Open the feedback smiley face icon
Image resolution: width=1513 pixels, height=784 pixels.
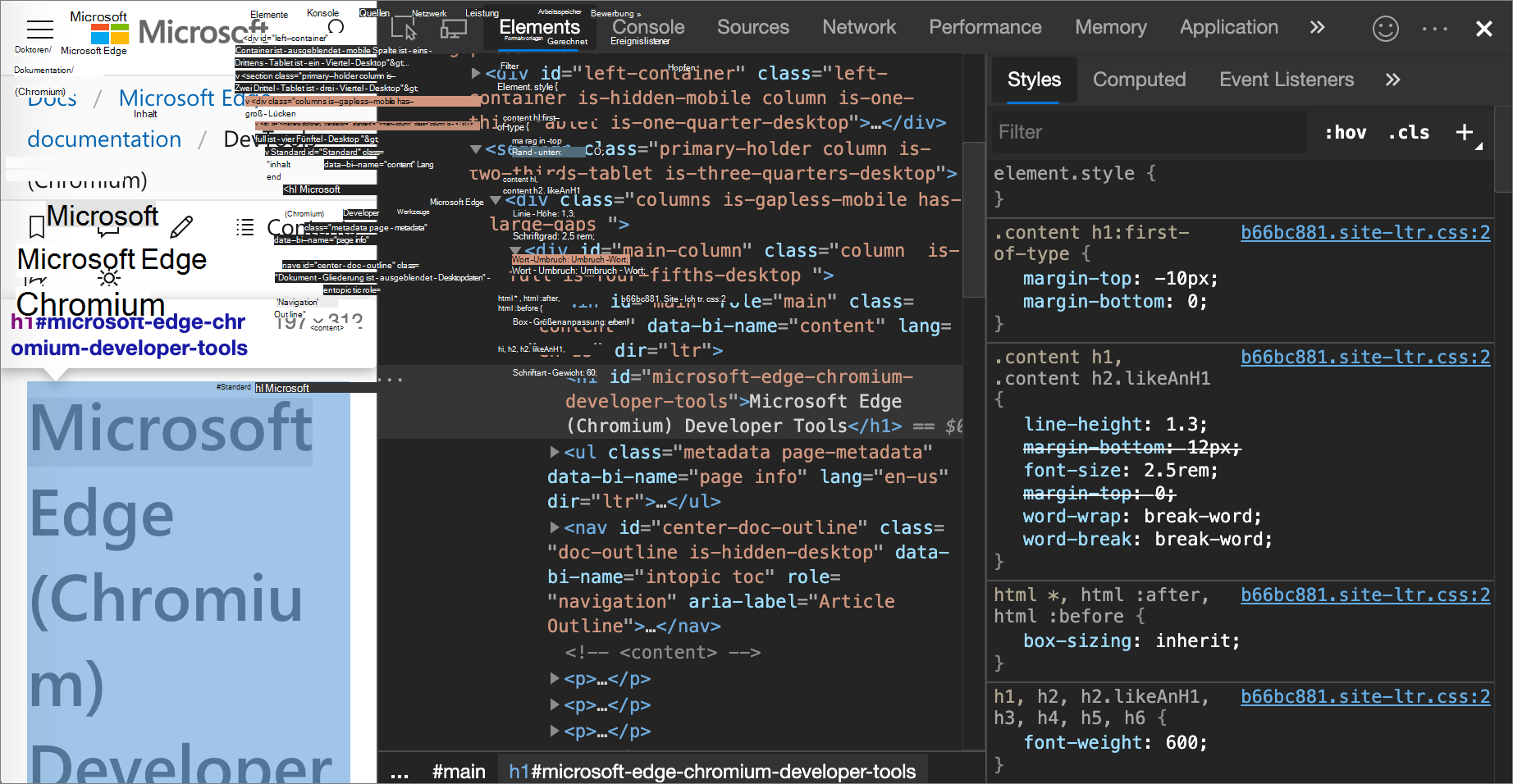click(x=1385, y=29)
